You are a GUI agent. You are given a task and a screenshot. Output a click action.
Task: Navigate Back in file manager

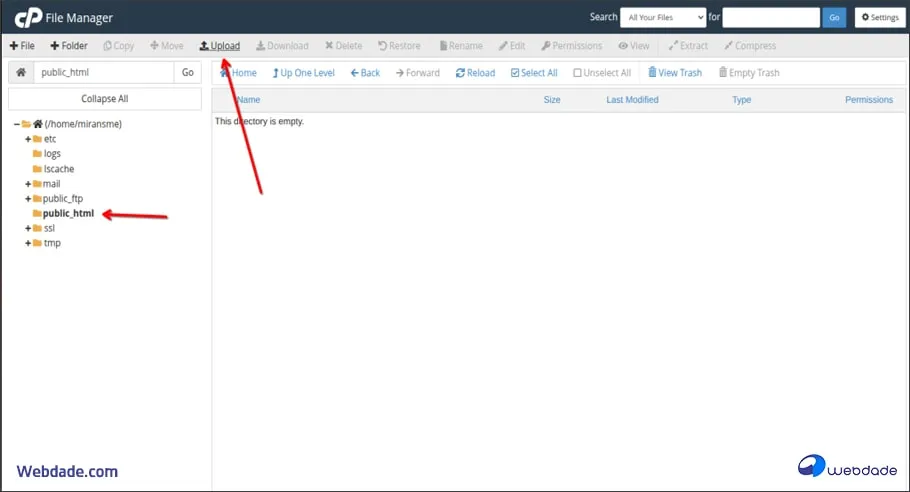click(x=365, y=73)
